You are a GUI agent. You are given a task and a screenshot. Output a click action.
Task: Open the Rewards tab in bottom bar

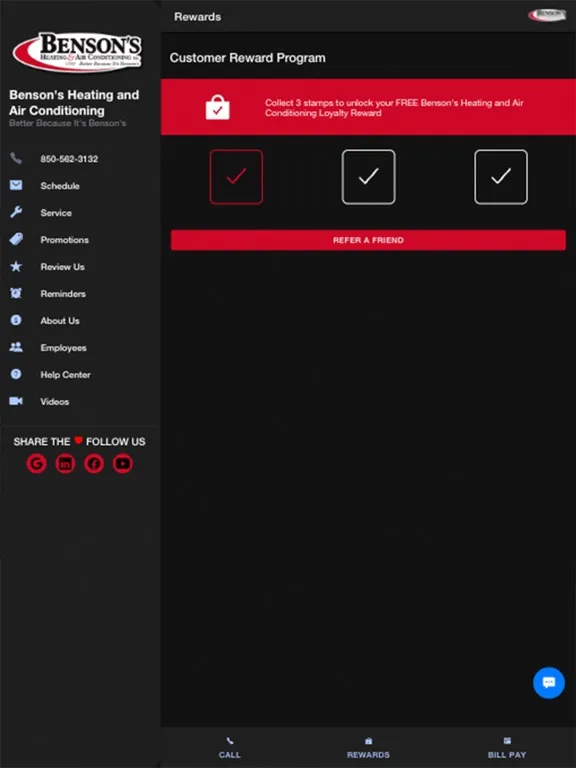(368, 747)
